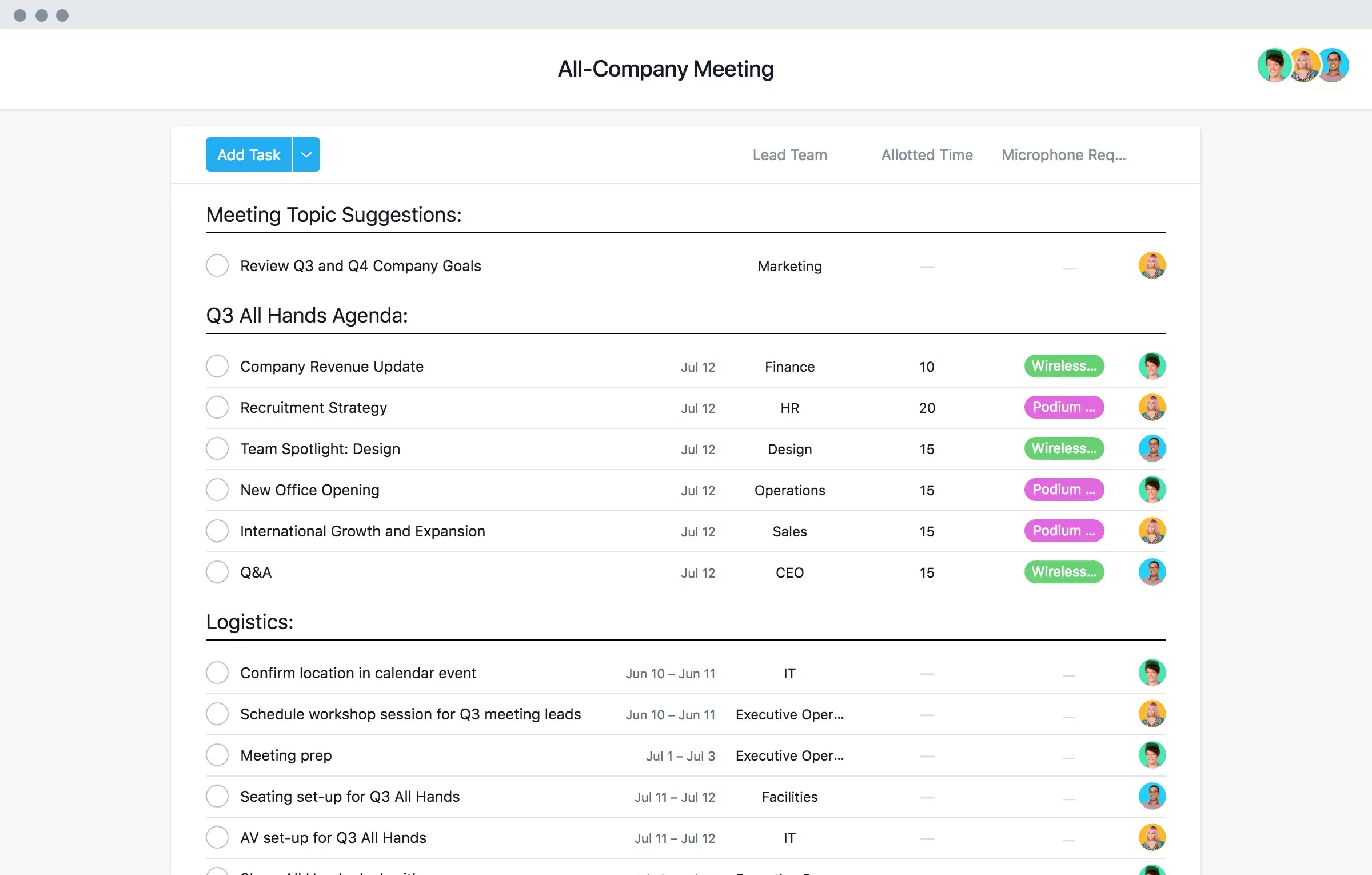Expand the Microphone Req... column header

point(1063,154)
